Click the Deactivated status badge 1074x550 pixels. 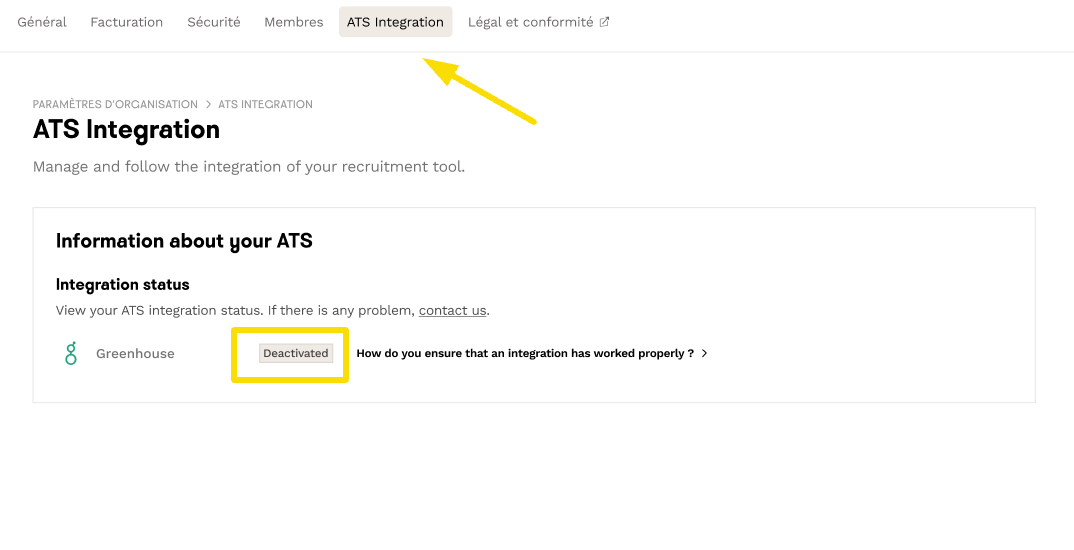[296, 353]
